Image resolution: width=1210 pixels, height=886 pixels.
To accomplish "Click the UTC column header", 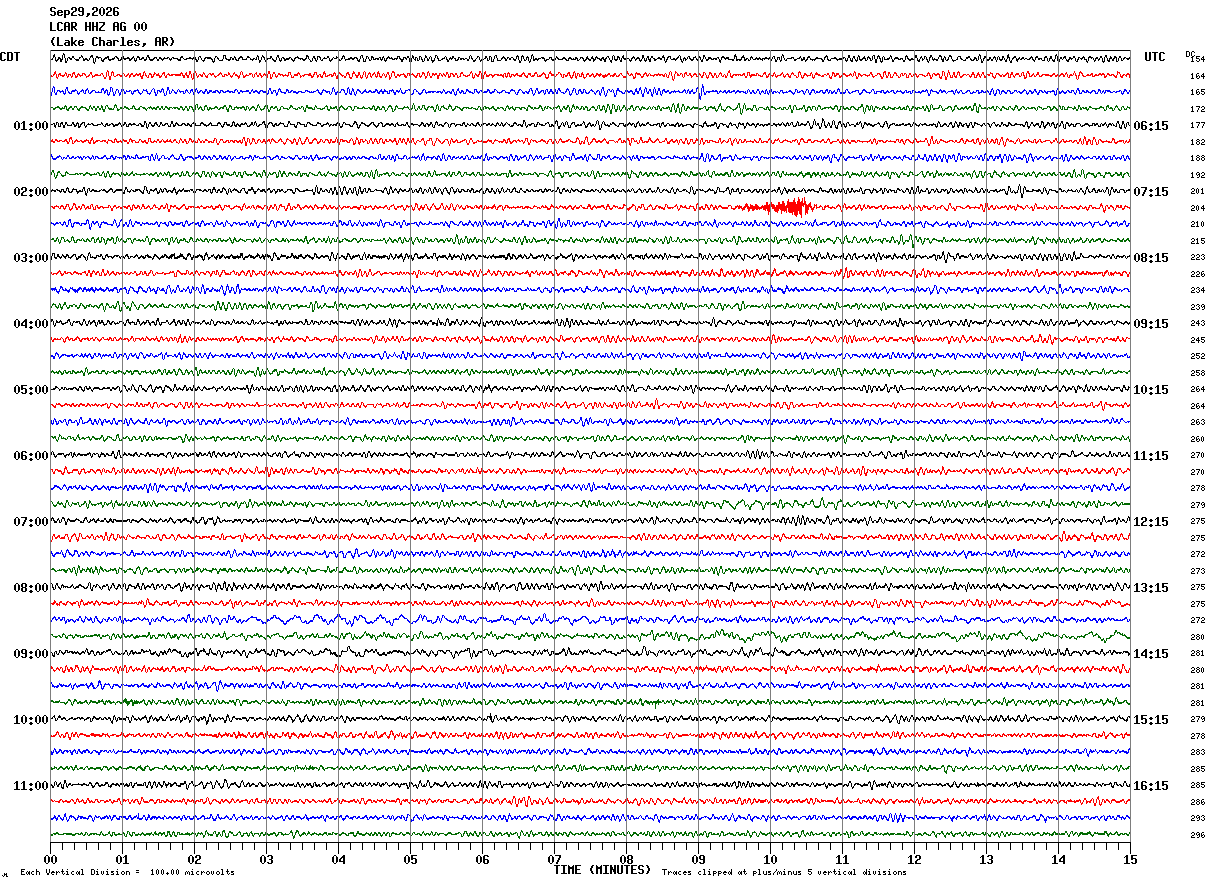I will pos(1155,57).
